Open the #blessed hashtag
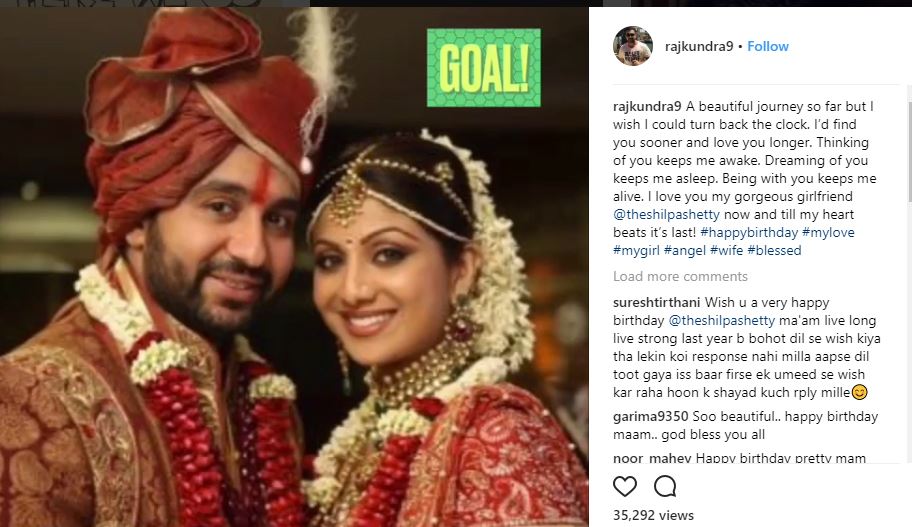The height and width of the screenshot is (527, 912). pyautogui.click(x=774, y=251)
